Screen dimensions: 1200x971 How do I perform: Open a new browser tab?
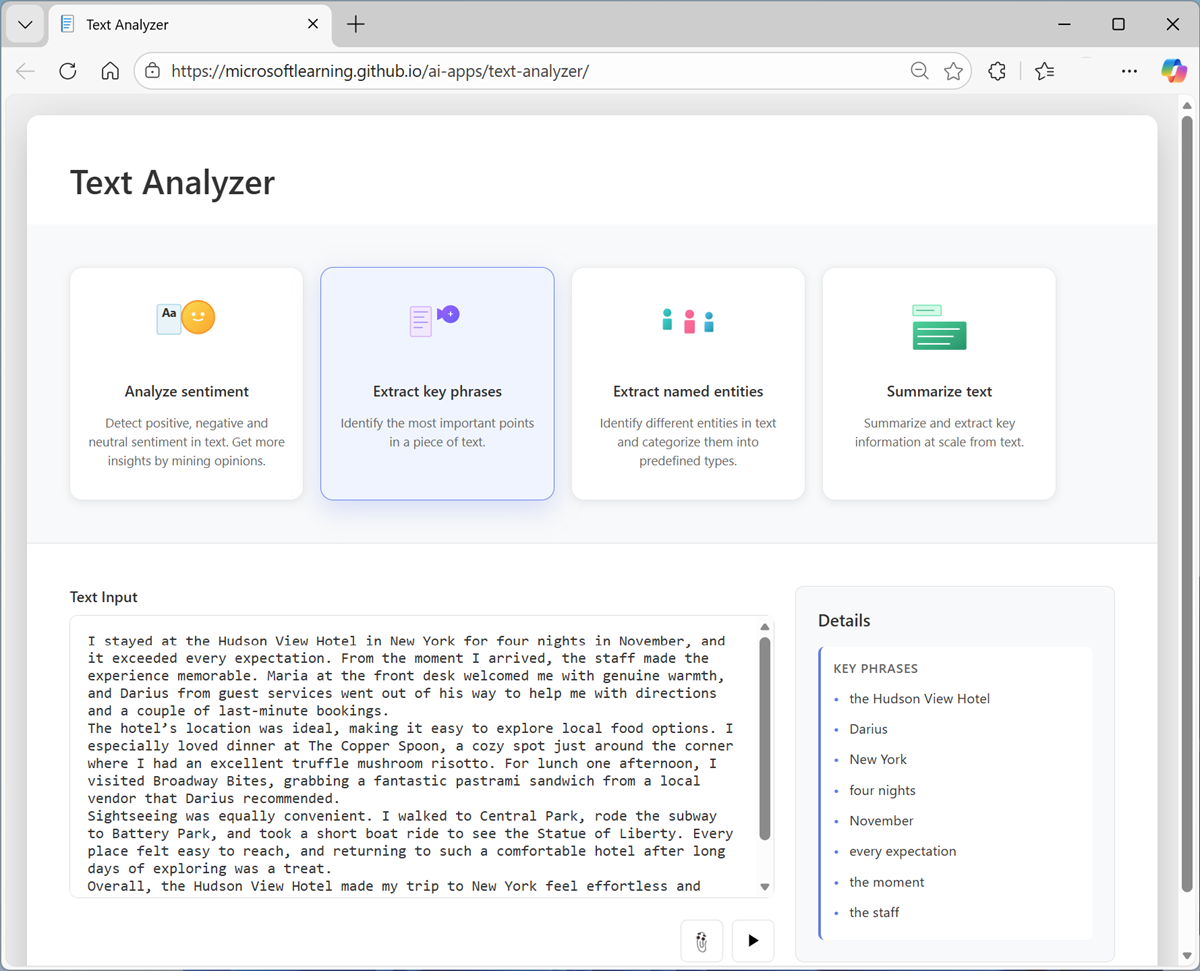pos(355,24)
